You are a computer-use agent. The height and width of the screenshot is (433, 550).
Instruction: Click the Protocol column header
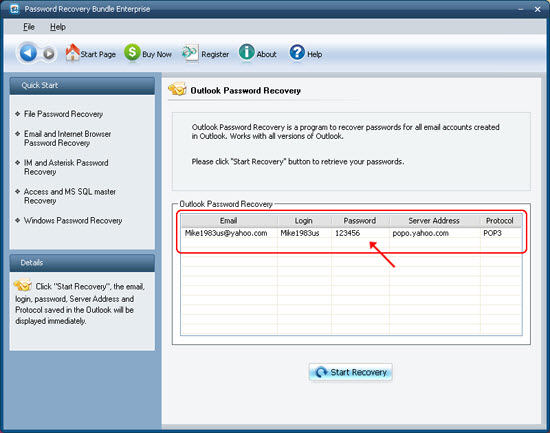[x=500, y=221]
